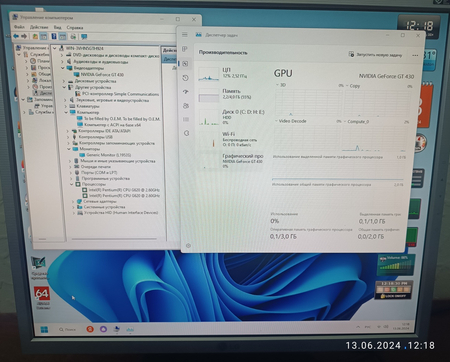Open App history icon in Task Manager sidebar
450x362 pixels.
point(186,78)
